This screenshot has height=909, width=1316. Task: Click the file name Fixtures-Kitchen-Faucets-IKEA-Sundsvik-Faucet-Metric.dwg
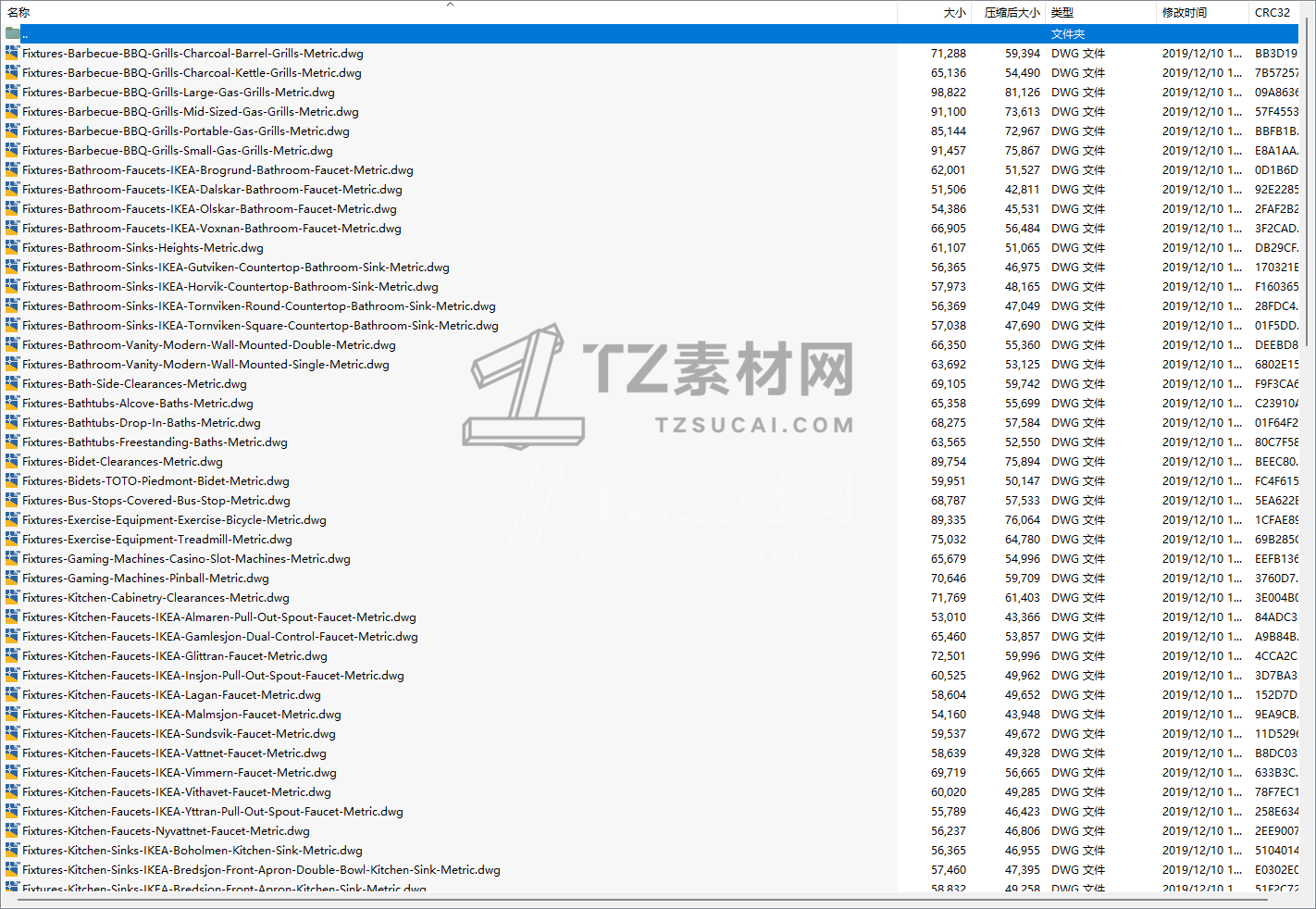[180, 733]
